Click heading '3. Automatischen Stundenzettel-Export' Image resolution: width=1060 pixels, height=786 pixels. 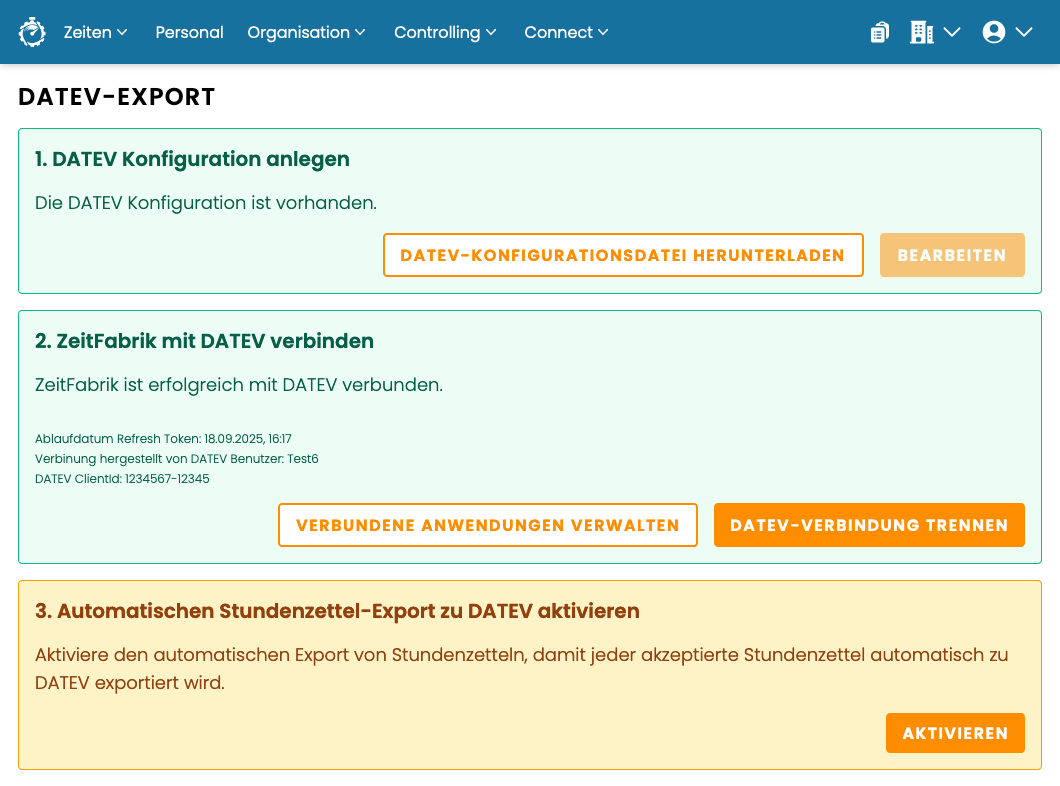coord(337,611)
